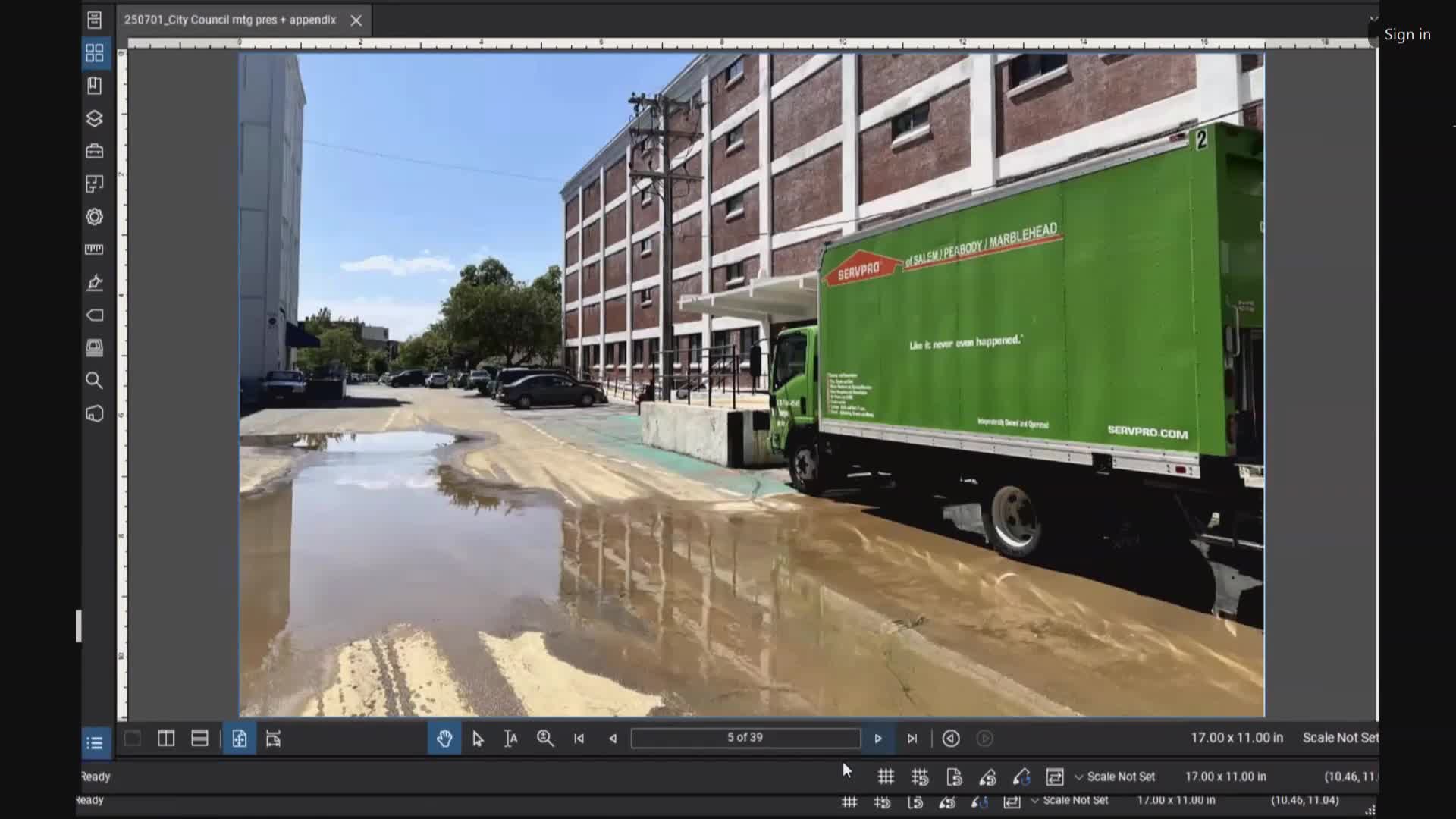Toggle Sync views in the status bar
Viewport: 1456px width, 819px height.
point(1055,777)
